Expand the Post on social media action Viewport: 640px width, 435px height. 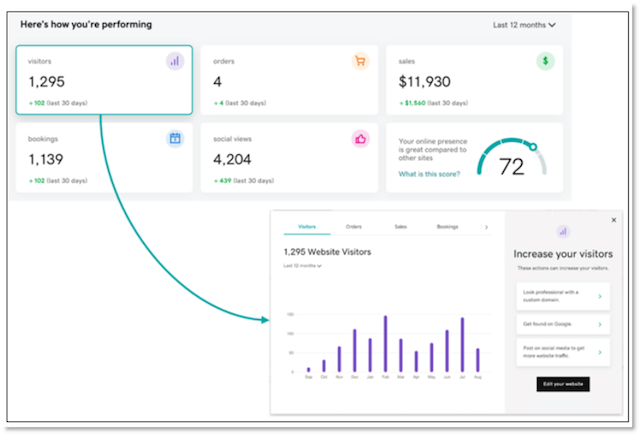[561, 351]
